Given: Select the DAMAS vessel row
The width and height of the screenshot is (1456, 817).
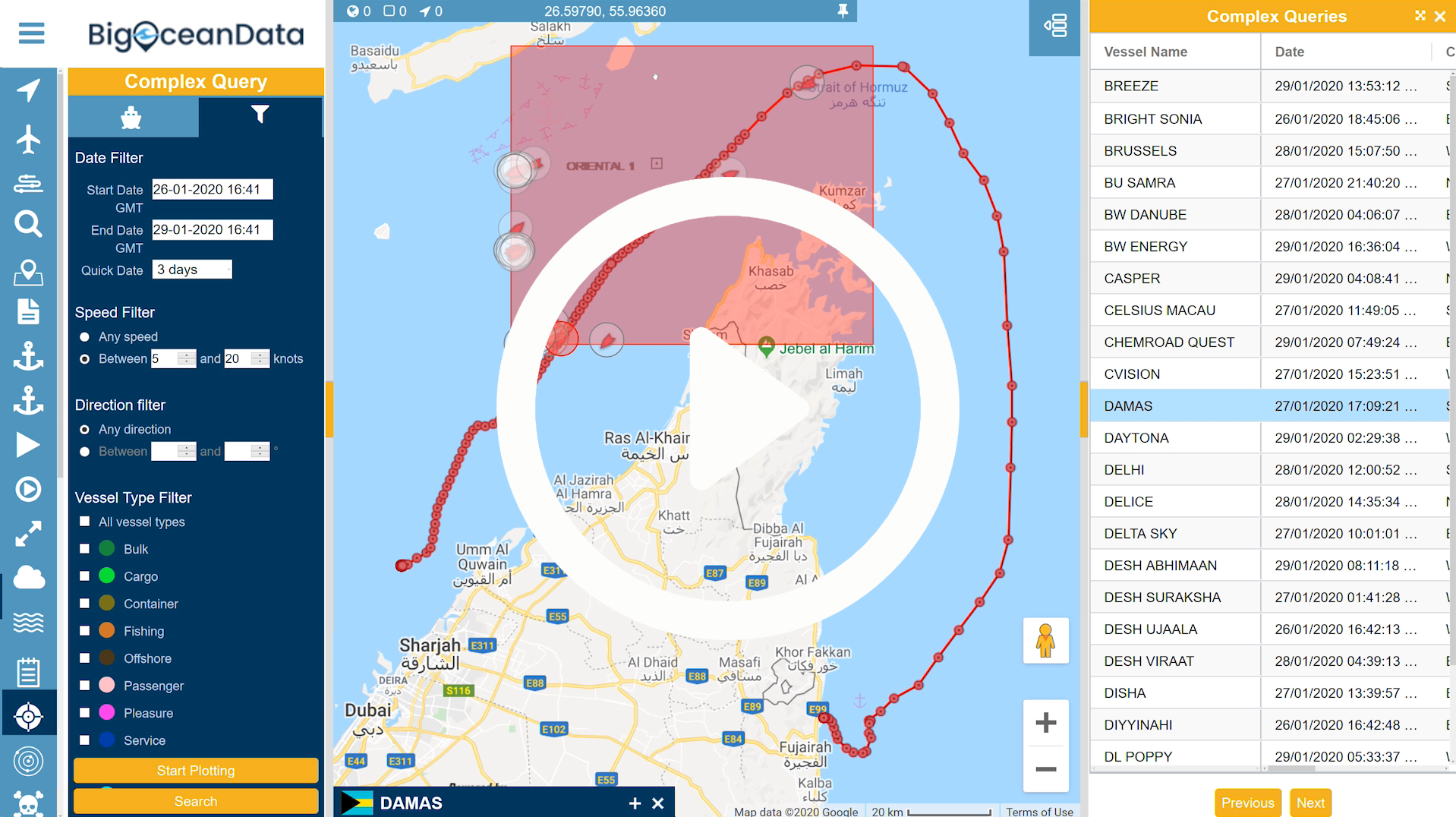Looking at the screenshot, I should (1269, 406).
